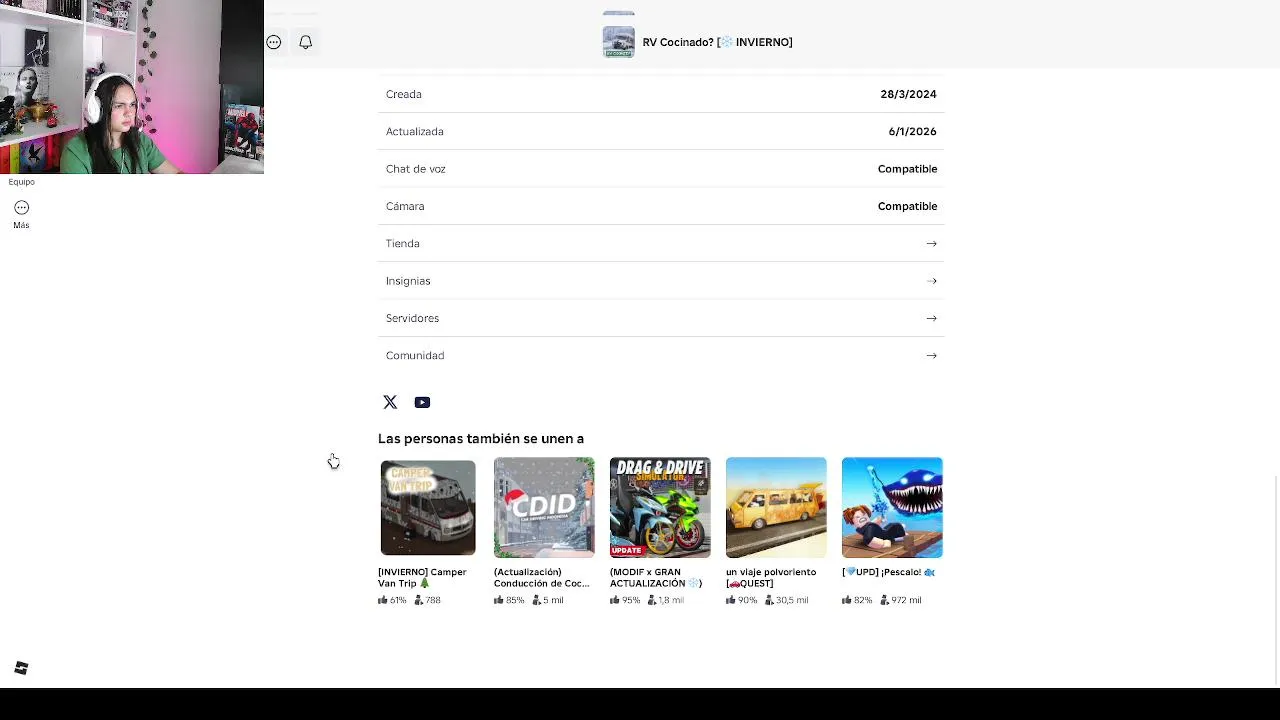The image size is (1280, 720).
Task: Click the page vertical scrollbar
Action: tap(1276, 578)
